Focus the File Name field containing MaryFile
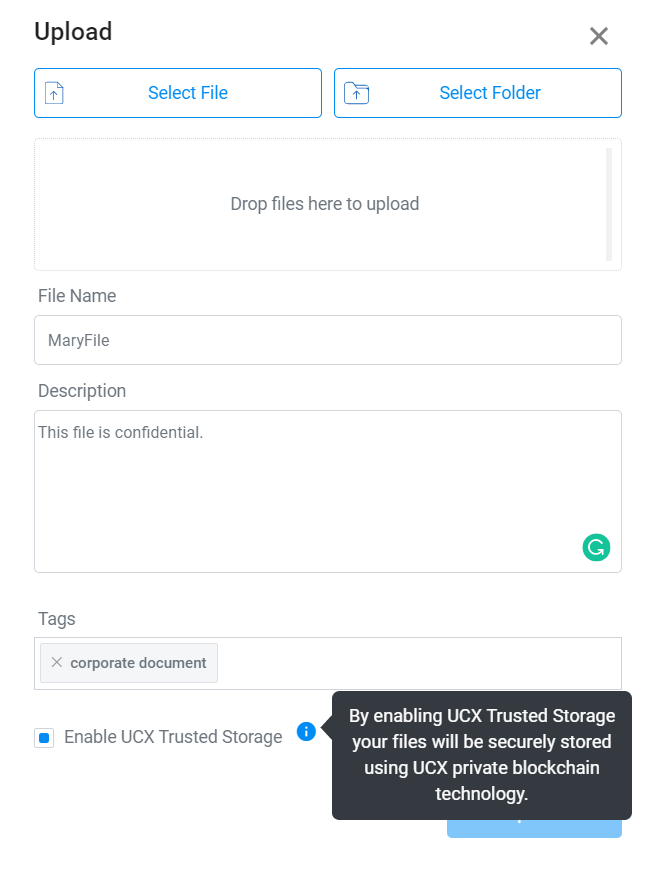Viewport: 651px width, 870px height. 327,340
